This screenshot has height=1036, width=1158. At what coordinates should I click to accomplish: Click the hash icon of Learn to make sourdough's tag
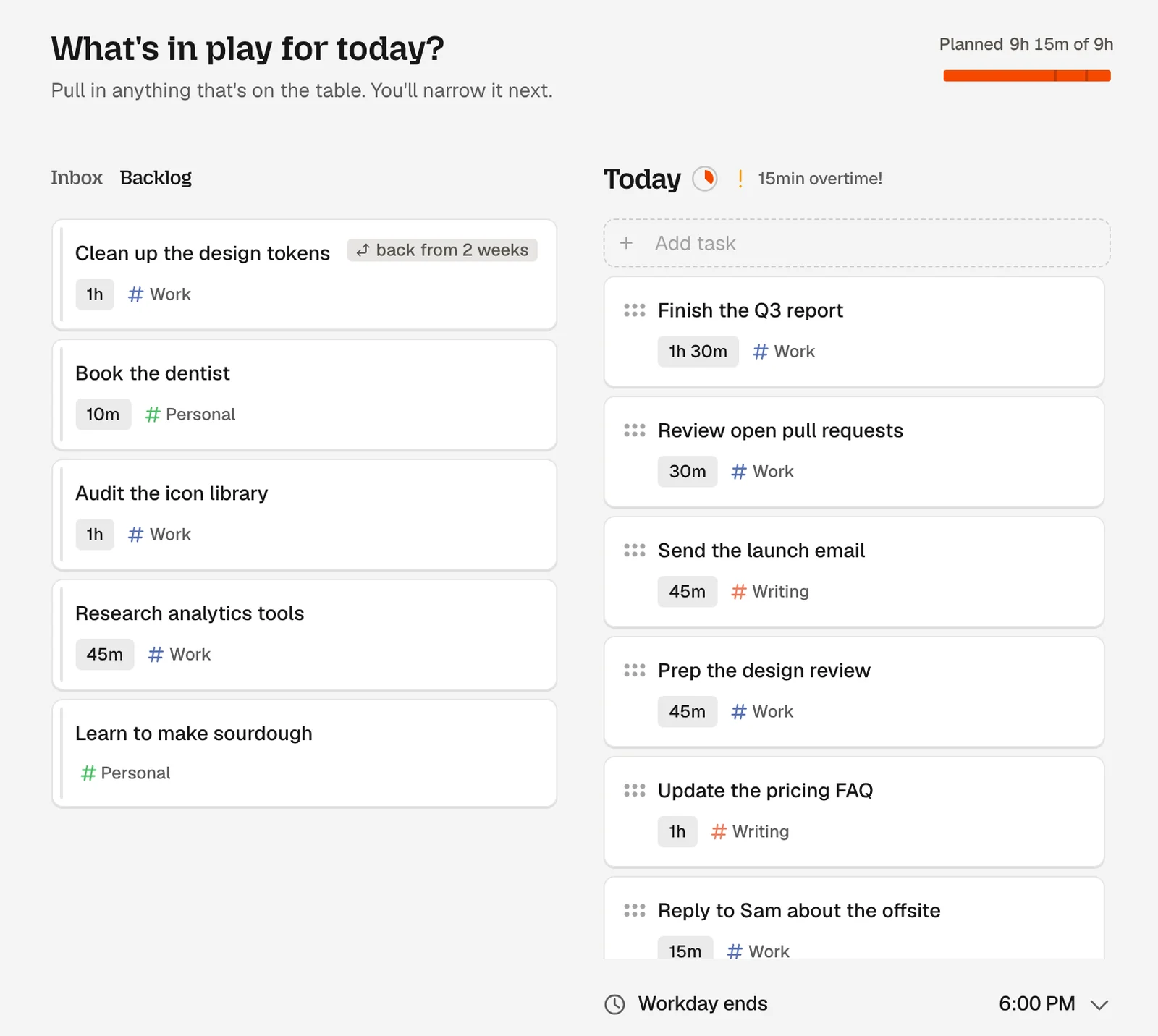point(88,773)
